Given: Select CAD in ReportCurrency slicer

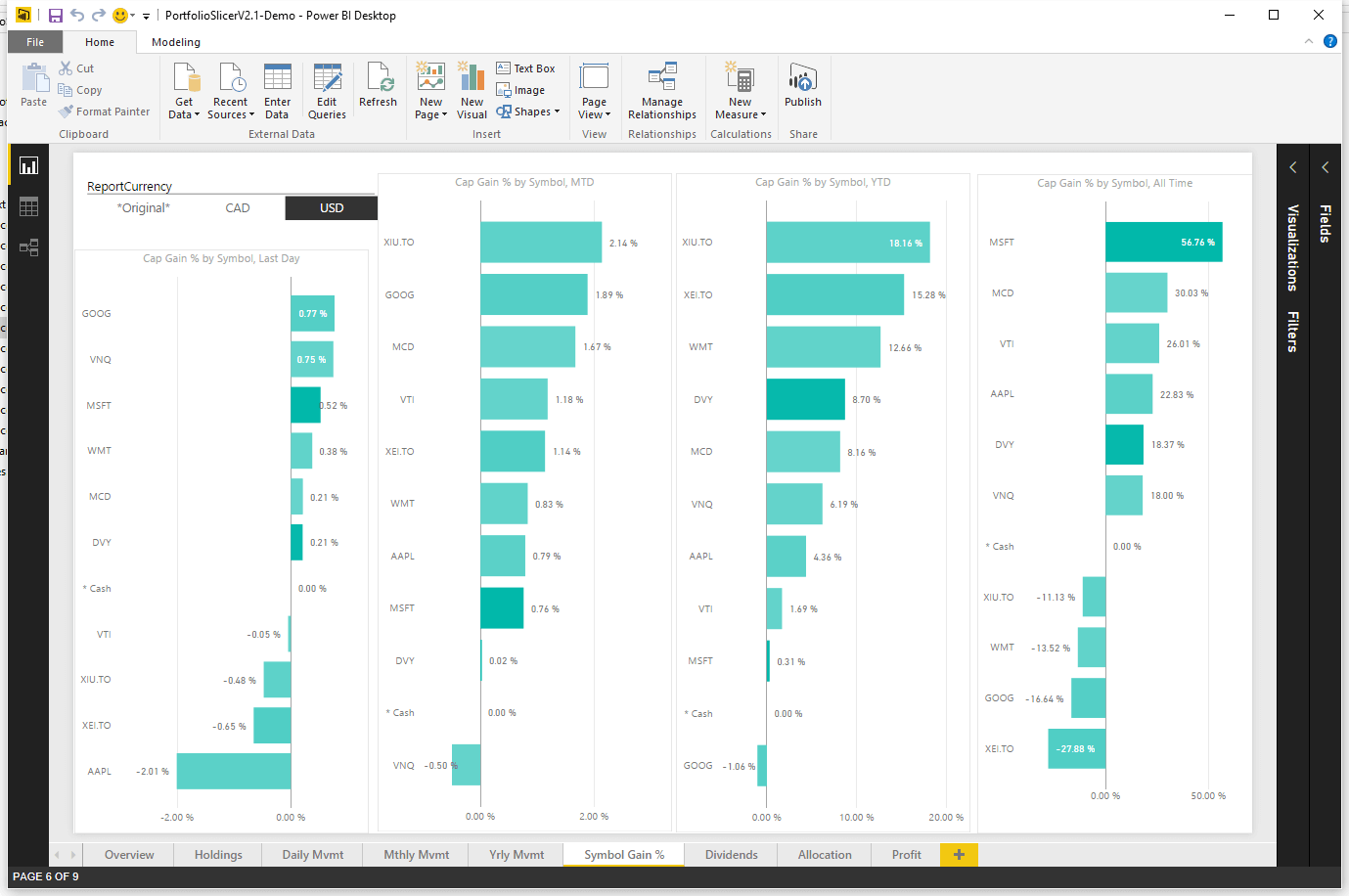Looking at the screenshot, I should tap(238, 208).
